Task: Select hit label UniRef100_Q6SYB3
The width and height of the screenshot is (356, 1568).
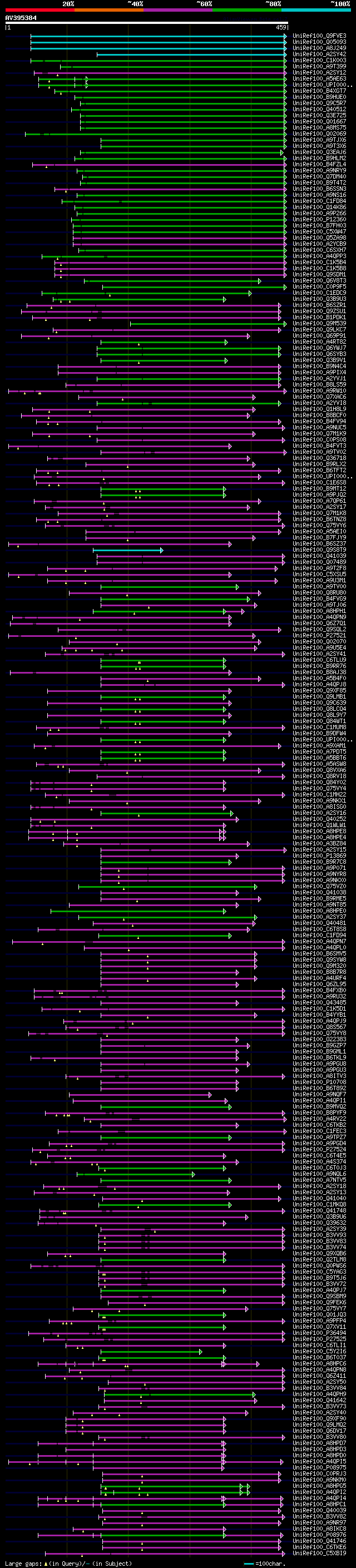Action: (319, 354)
